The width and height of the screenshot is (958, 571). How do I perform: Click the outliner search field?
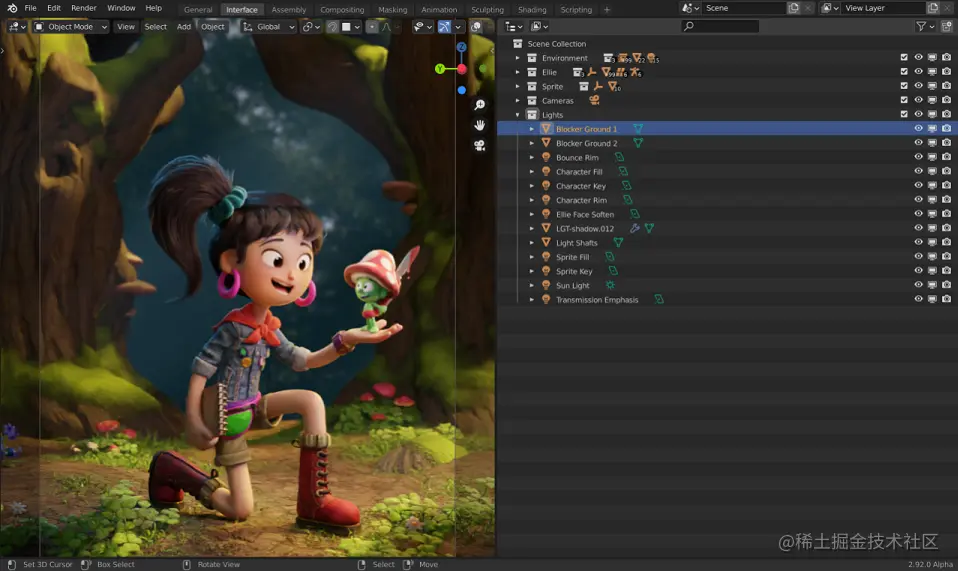pyautogui.click(x=720, y=26)
